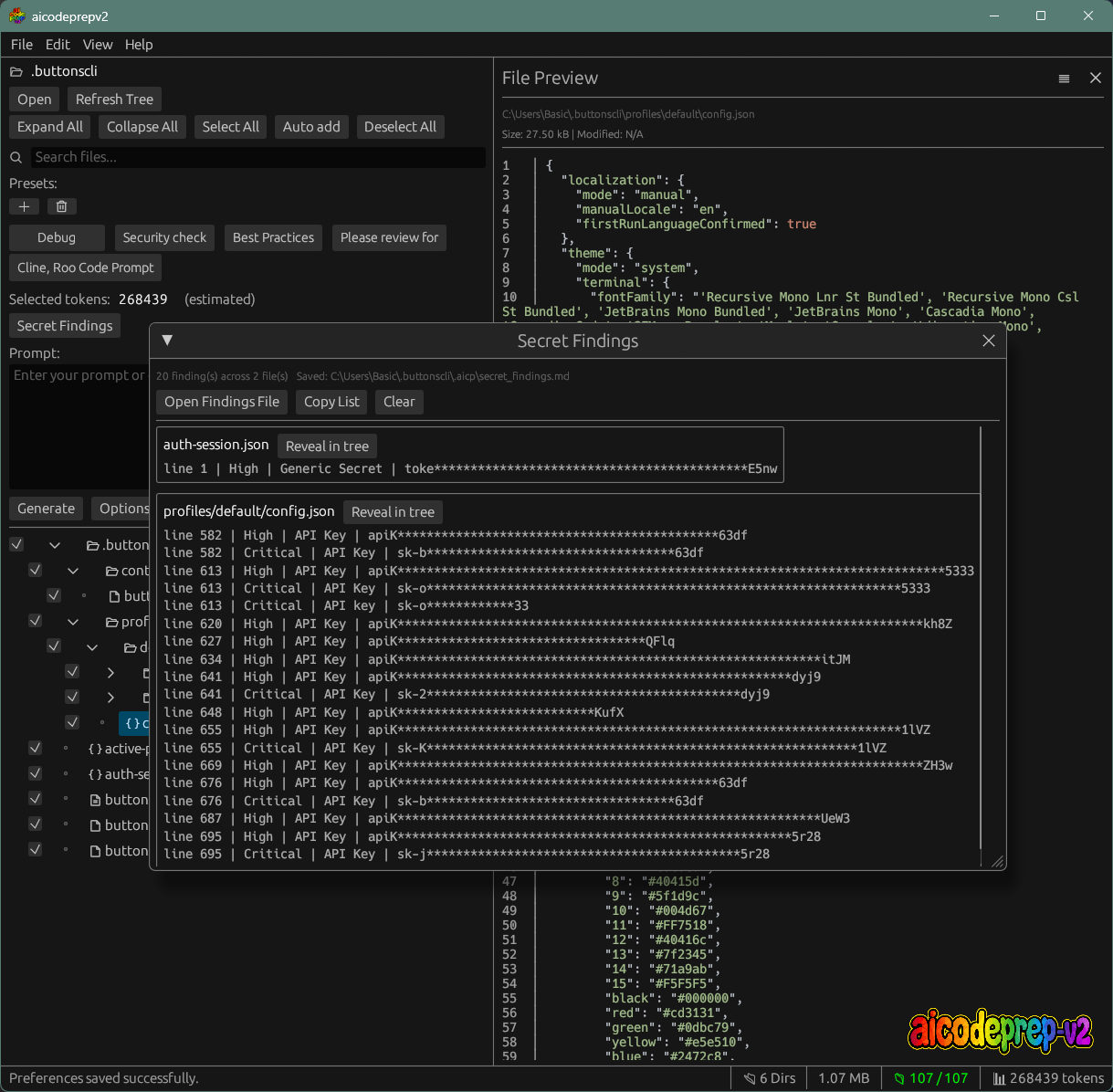Screen dimensions: 1113x1092
Task: Focus the Search files input field
Action: 258,157
